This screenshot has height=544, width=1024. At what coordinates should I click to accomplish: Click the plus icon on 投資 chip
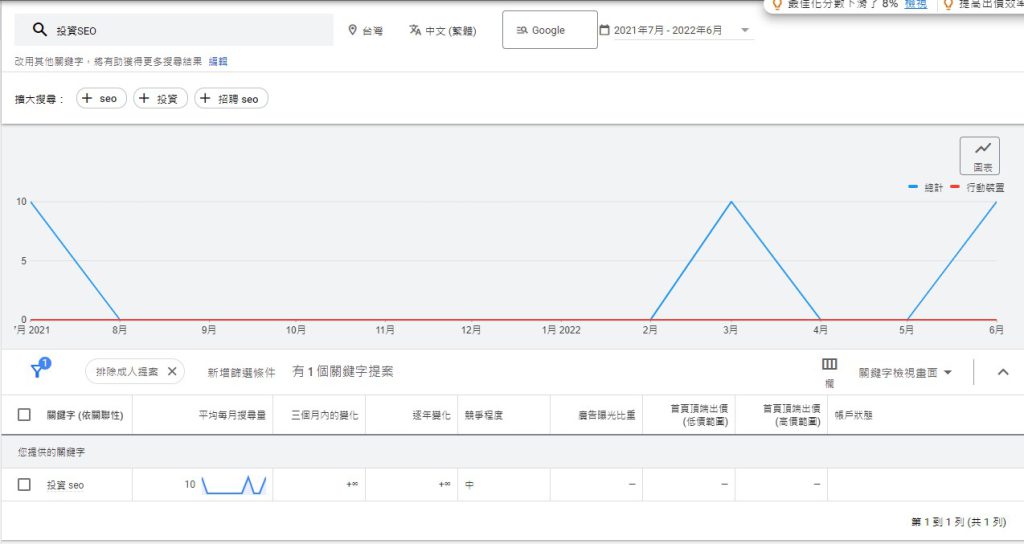[x=144, y=99]
